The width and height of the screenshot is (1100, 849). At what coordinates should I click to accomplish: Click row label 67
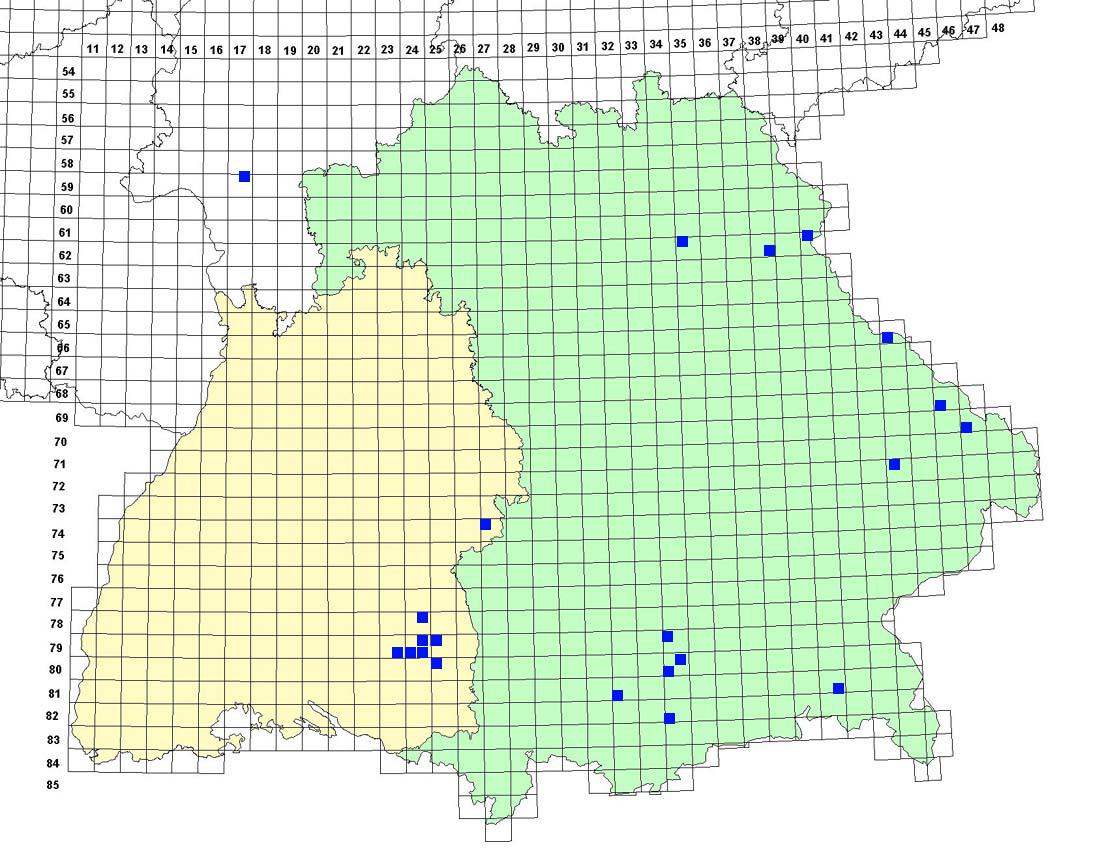(x=62, y=370)
